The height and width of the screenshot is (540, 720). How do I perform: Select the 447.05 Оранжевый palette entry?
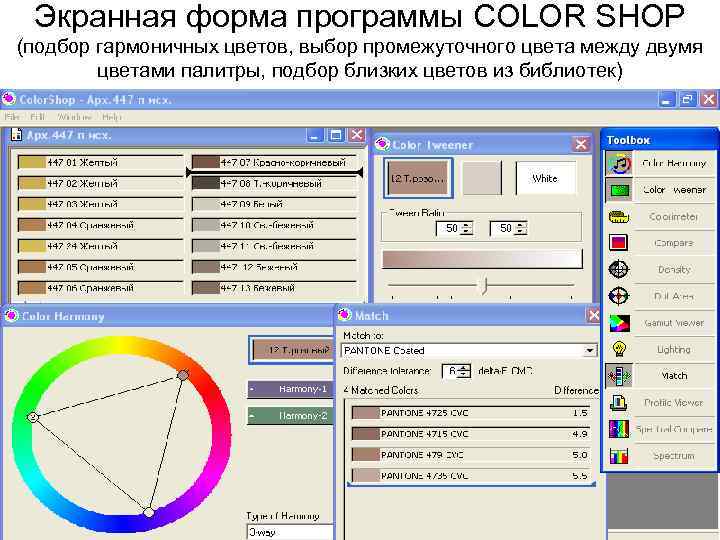(100, 267)
